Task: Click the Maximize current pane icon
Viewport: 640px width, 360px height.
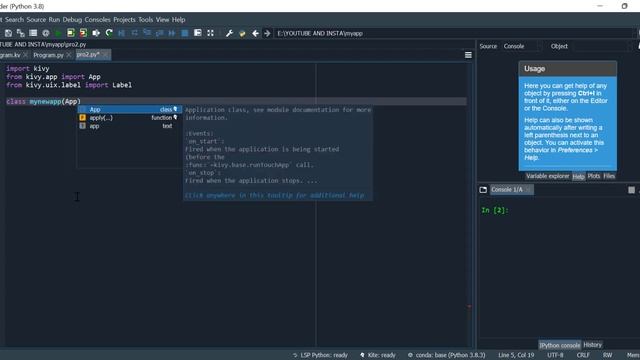Action: point(198,33)
